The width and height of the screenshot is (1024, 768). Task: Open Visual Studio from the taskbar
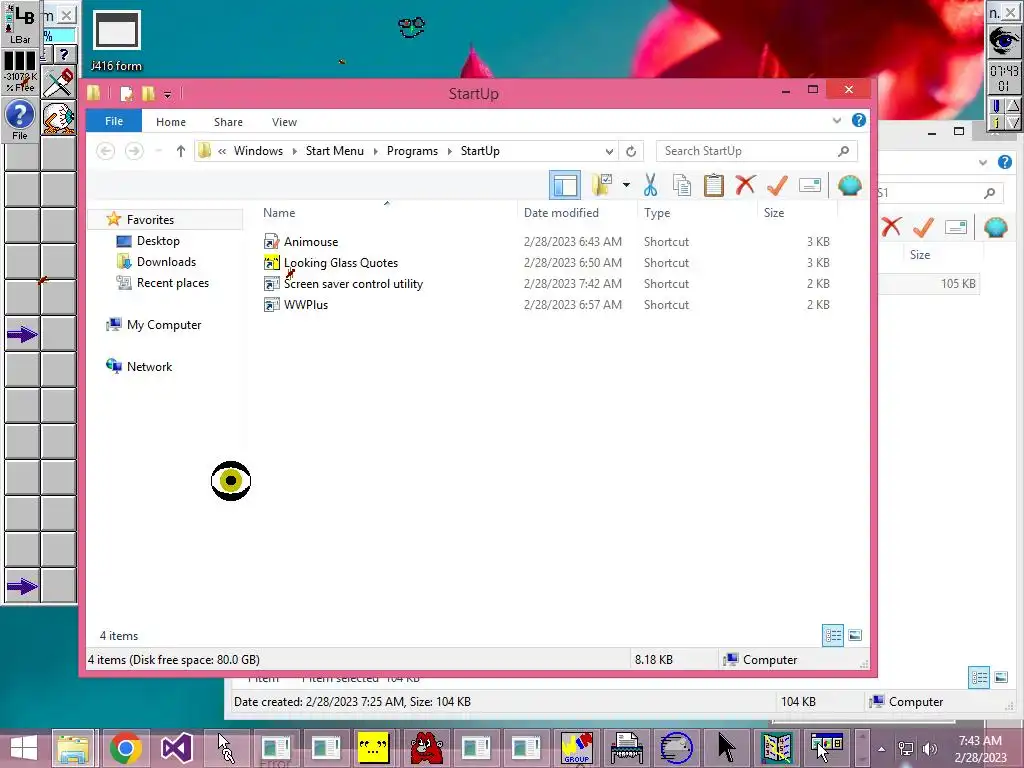pos(176,748)
